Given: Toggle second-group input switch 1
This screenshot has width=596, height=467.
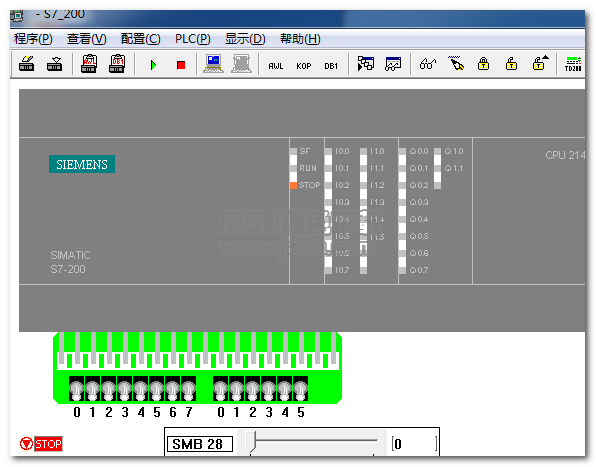Looking at the screenshot, I should (x=236, y=389).
